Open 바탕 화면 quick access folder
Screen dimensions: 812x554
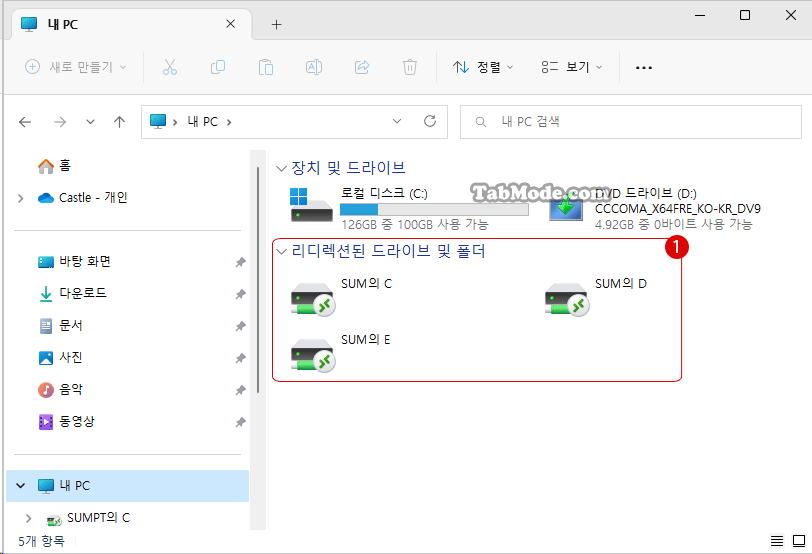coord(75,261)
